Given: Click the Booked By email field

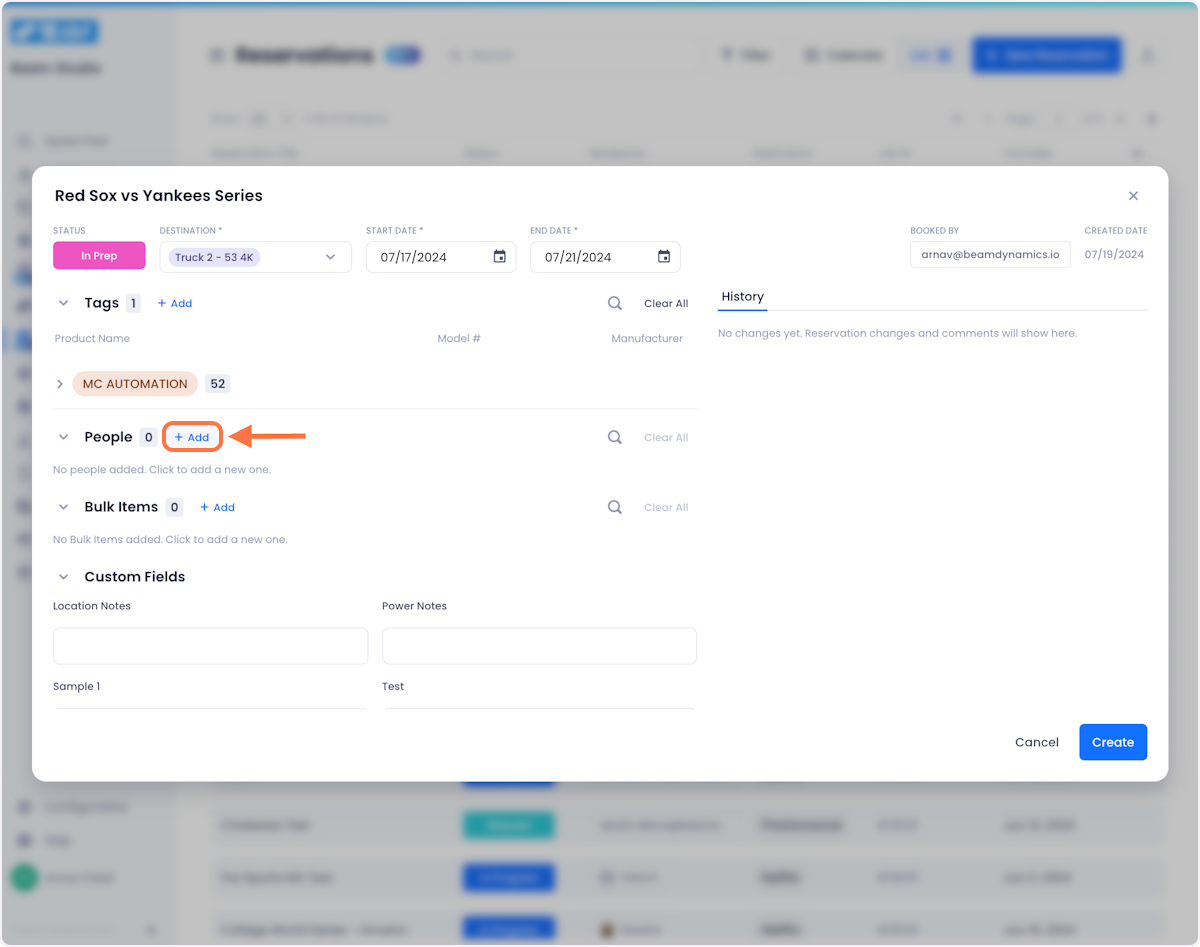Looking at the screenshot, I should click(990, 255).
